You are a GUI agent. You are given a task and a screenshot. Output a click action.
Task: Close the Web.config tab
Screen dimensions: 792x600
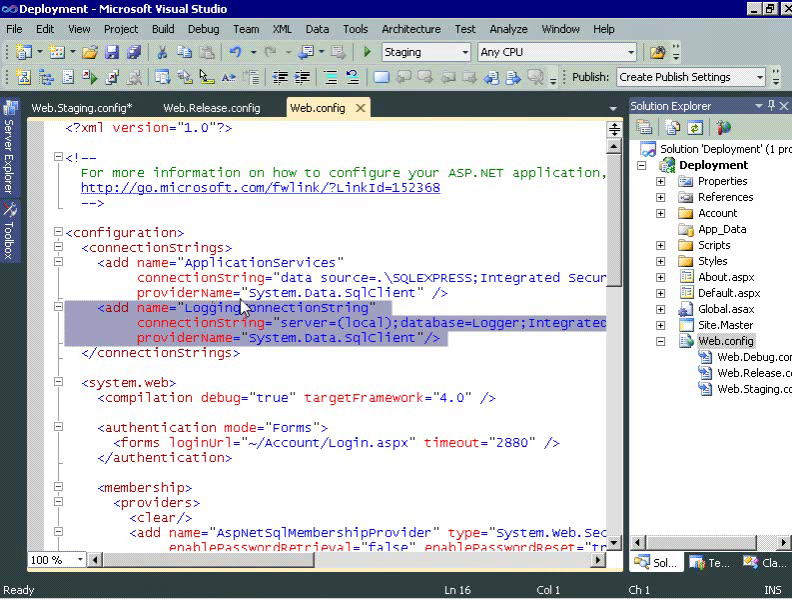[360, 108]
